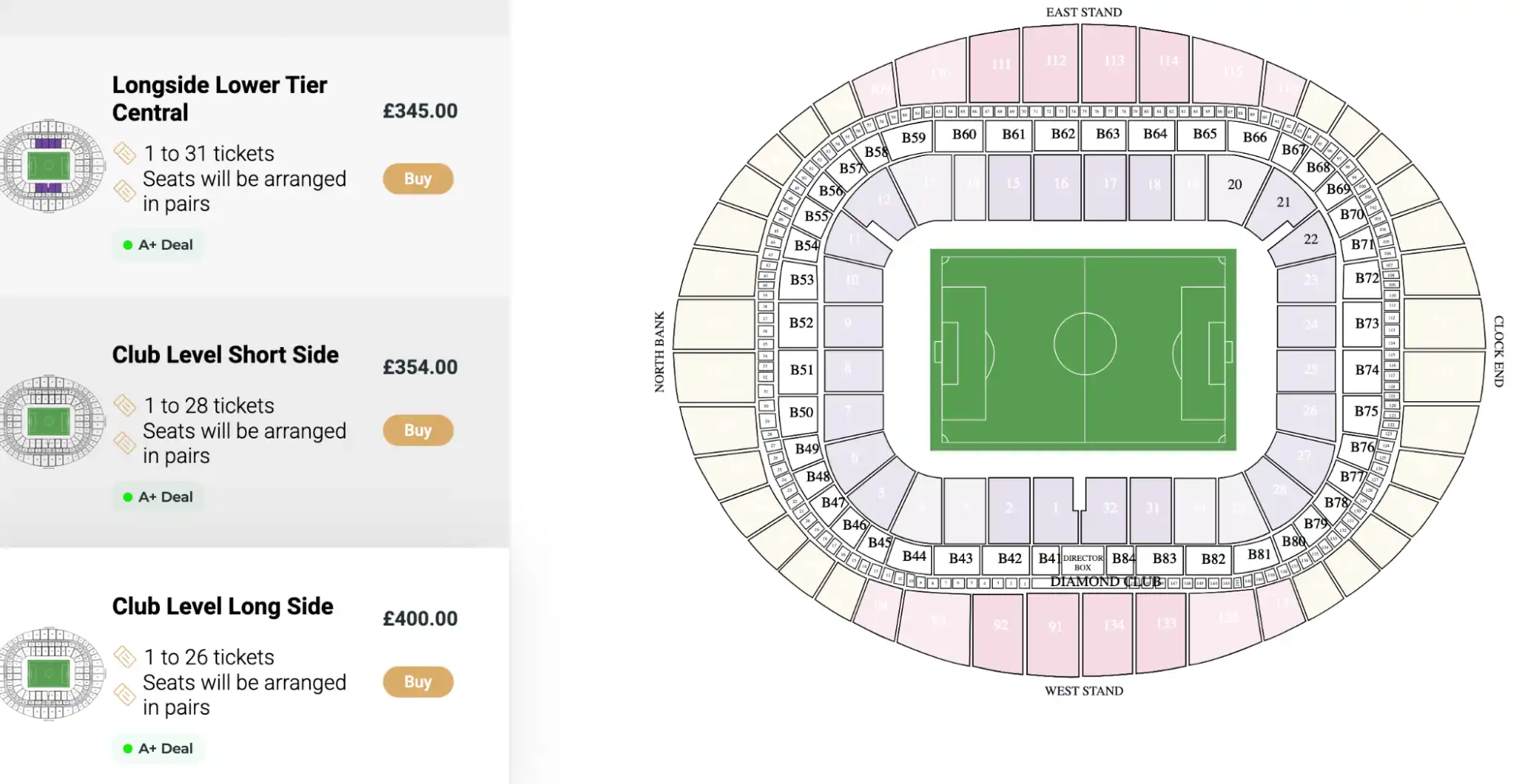Screen dimensions: 1522x784
Task: Buy Longside Lower Tier Central tickets
Action: [x=417, y=178]
